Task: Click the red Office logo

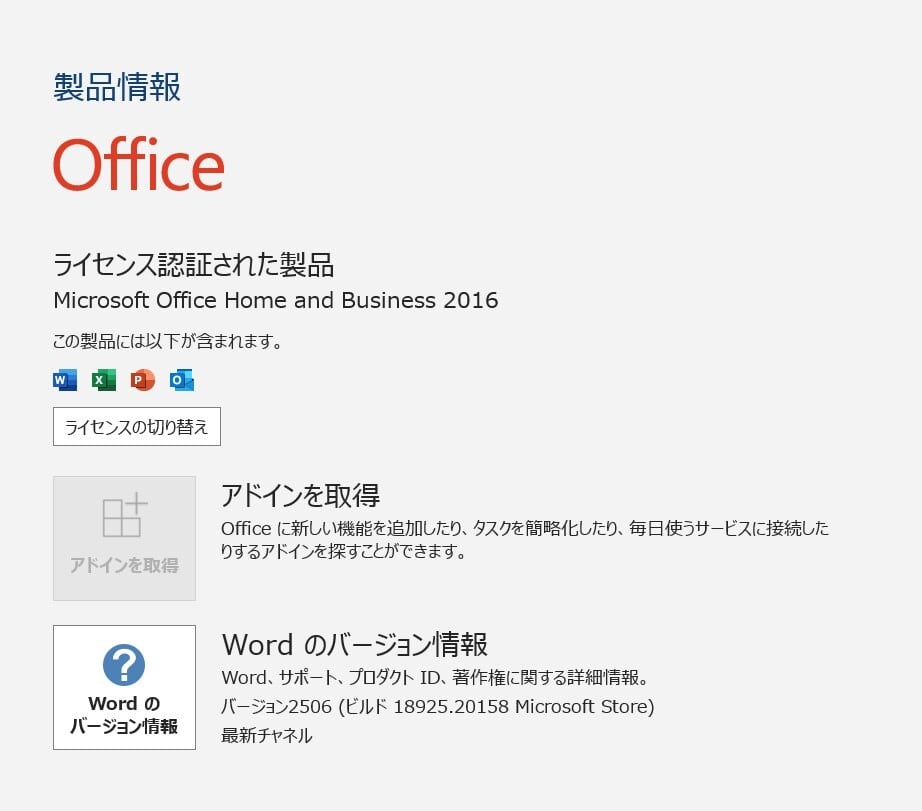Action: click(x=139, y=164)
